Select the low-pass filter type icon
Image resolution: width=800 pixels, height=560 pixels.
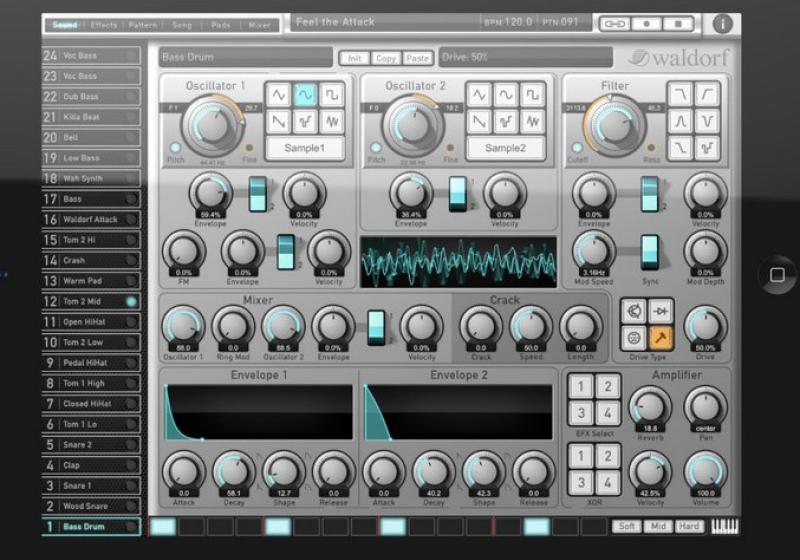point(683,94)
